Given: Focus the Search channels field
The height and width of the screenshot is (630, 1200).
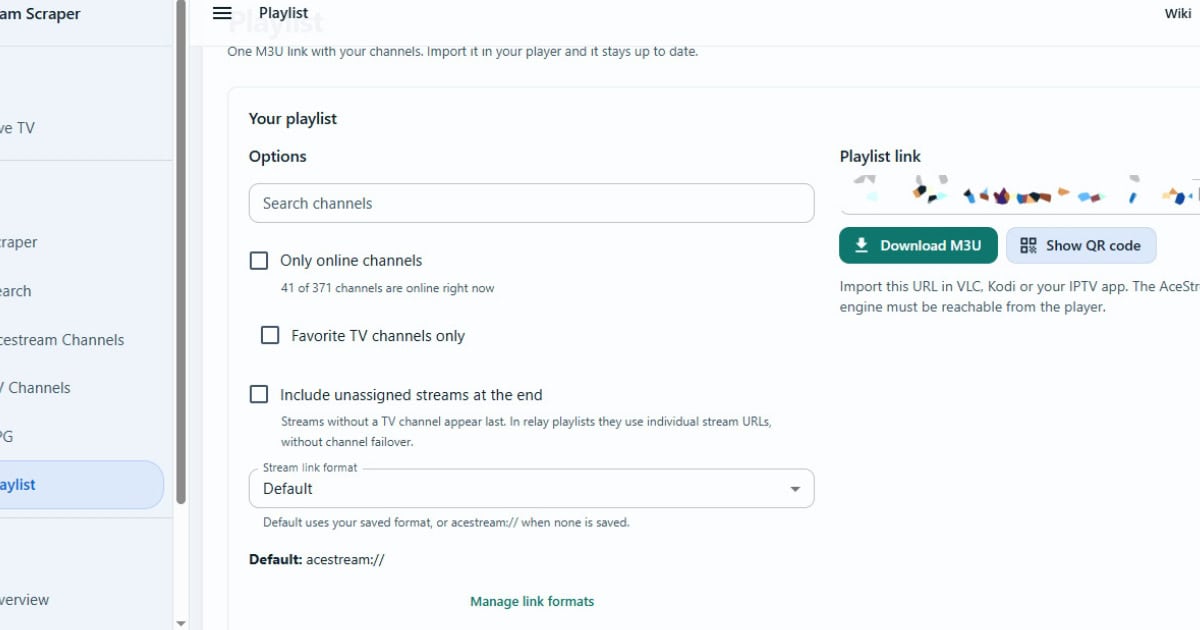Looking at the screenshot, I should pos(531,203).
